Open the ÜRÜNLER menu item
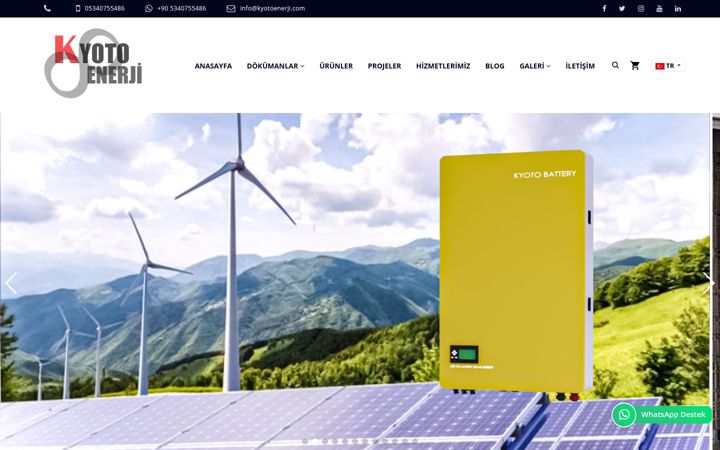The height and width of the screenshot is (450, 720). [336, 66]
